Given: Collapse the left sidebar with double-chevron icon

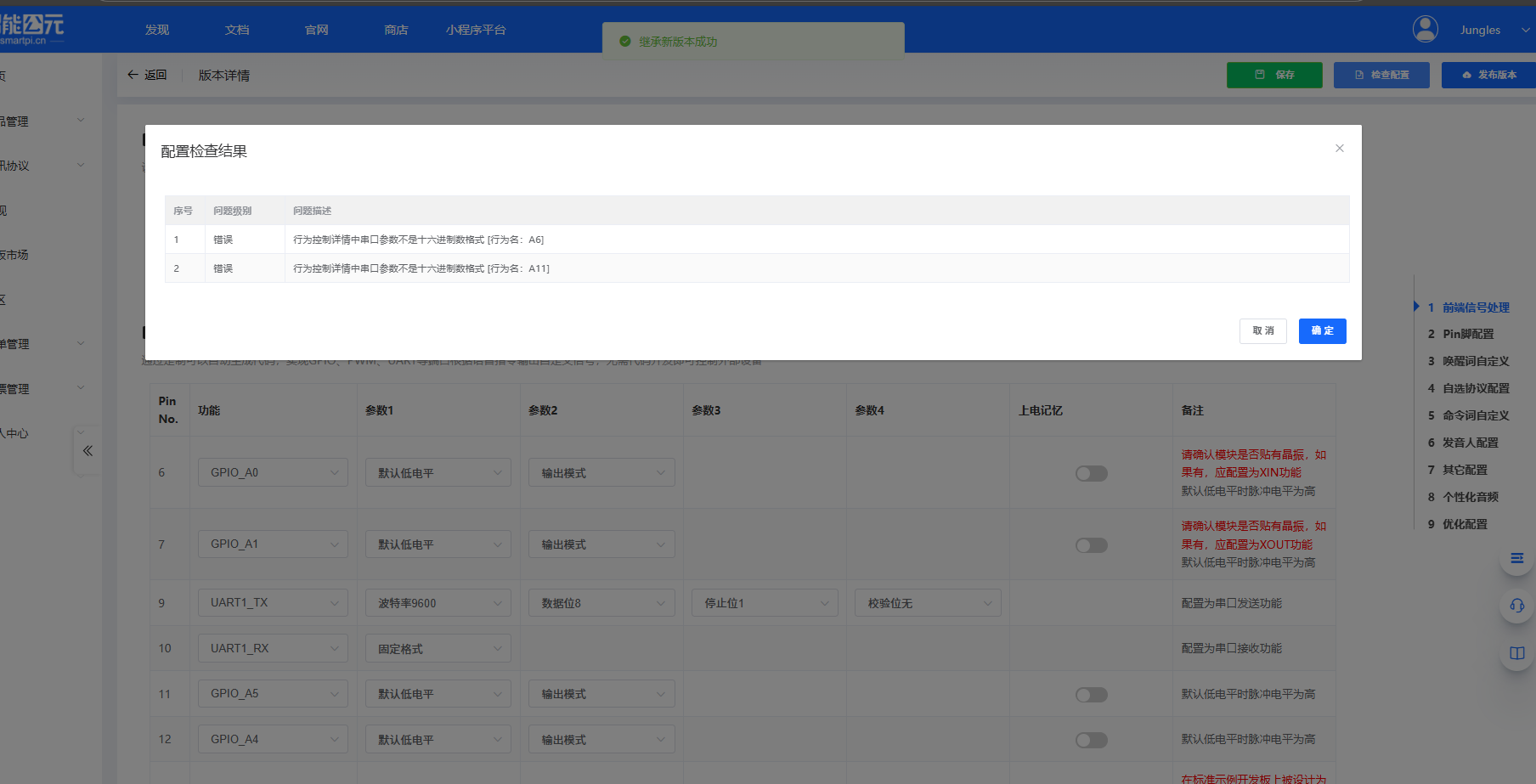Looking at the screenshot, I should coord(88,451).
